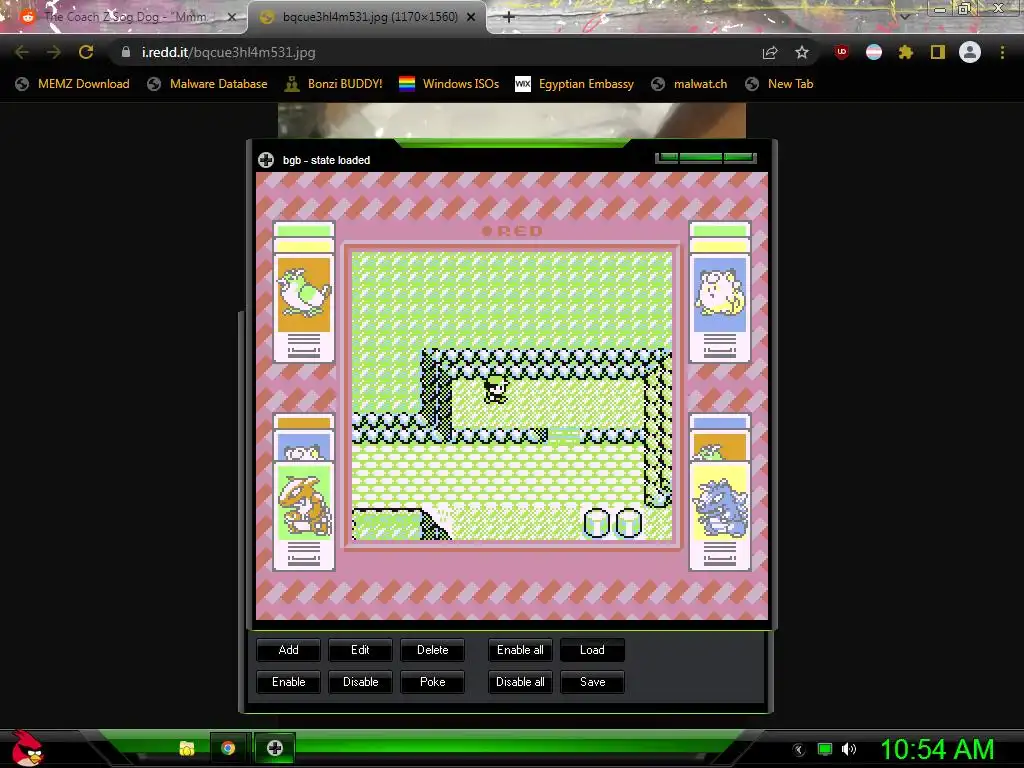Open the uBlock Origin extension icon

pos(842,52)
